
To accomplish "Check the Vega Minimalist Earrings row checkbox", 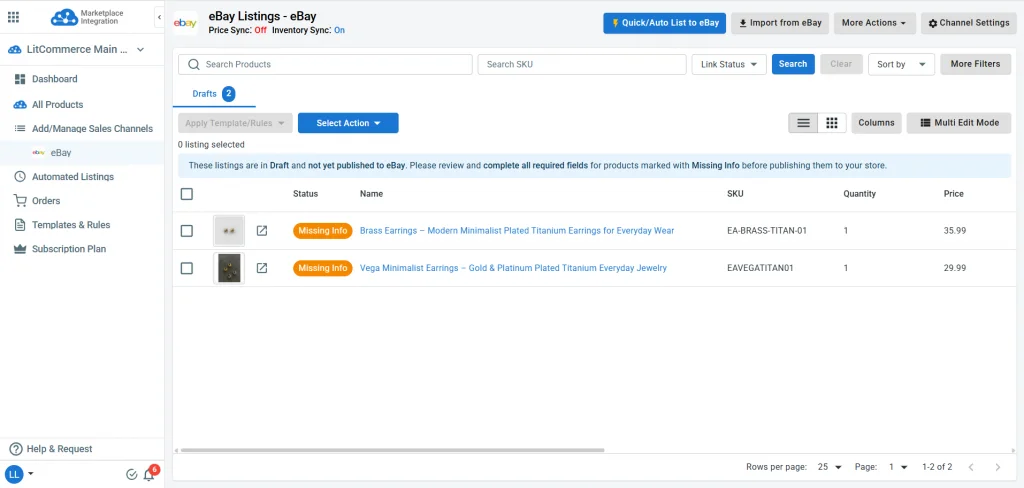I will pos(187,268).
